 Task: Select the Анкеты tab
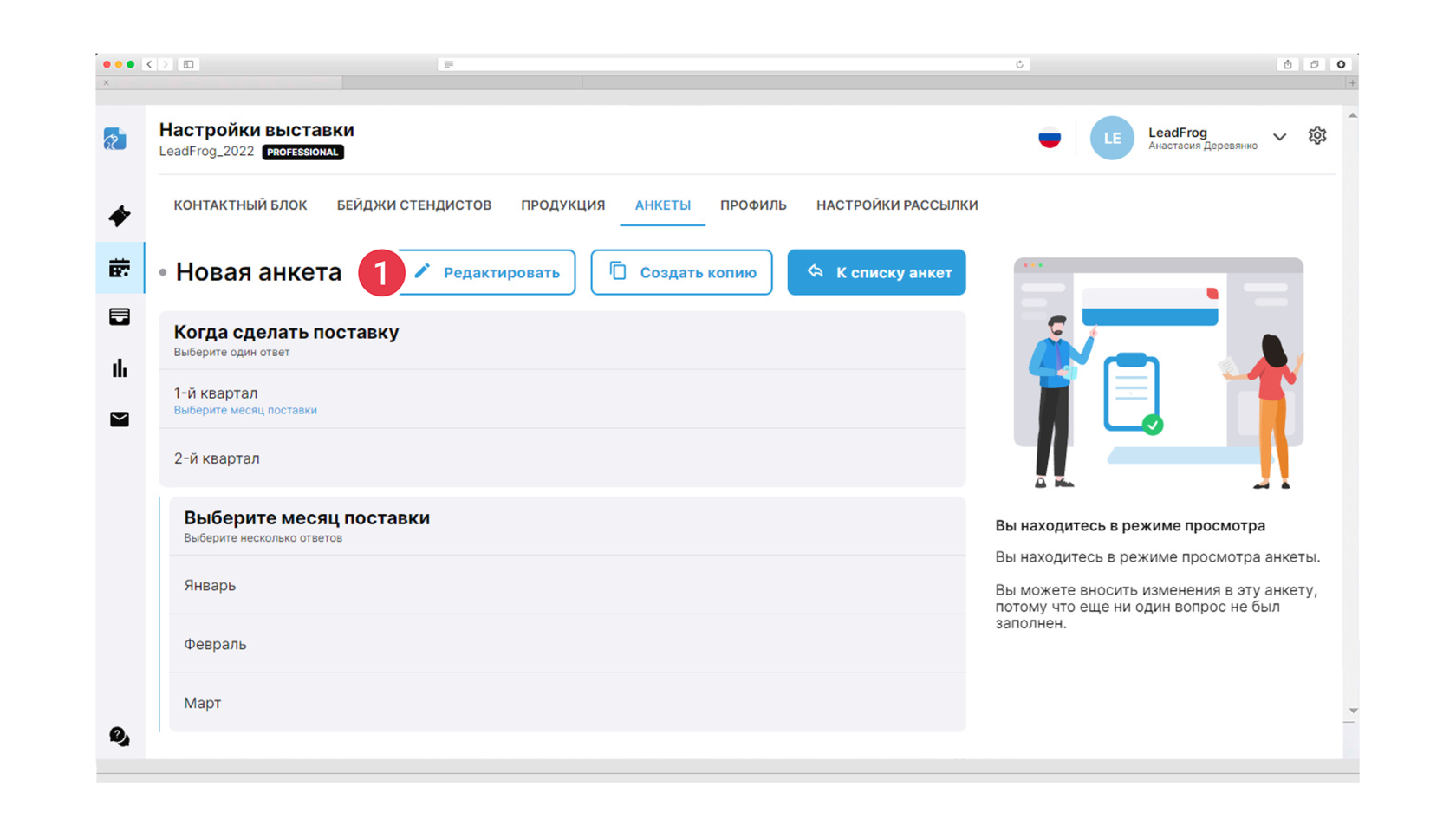(663, 205)
